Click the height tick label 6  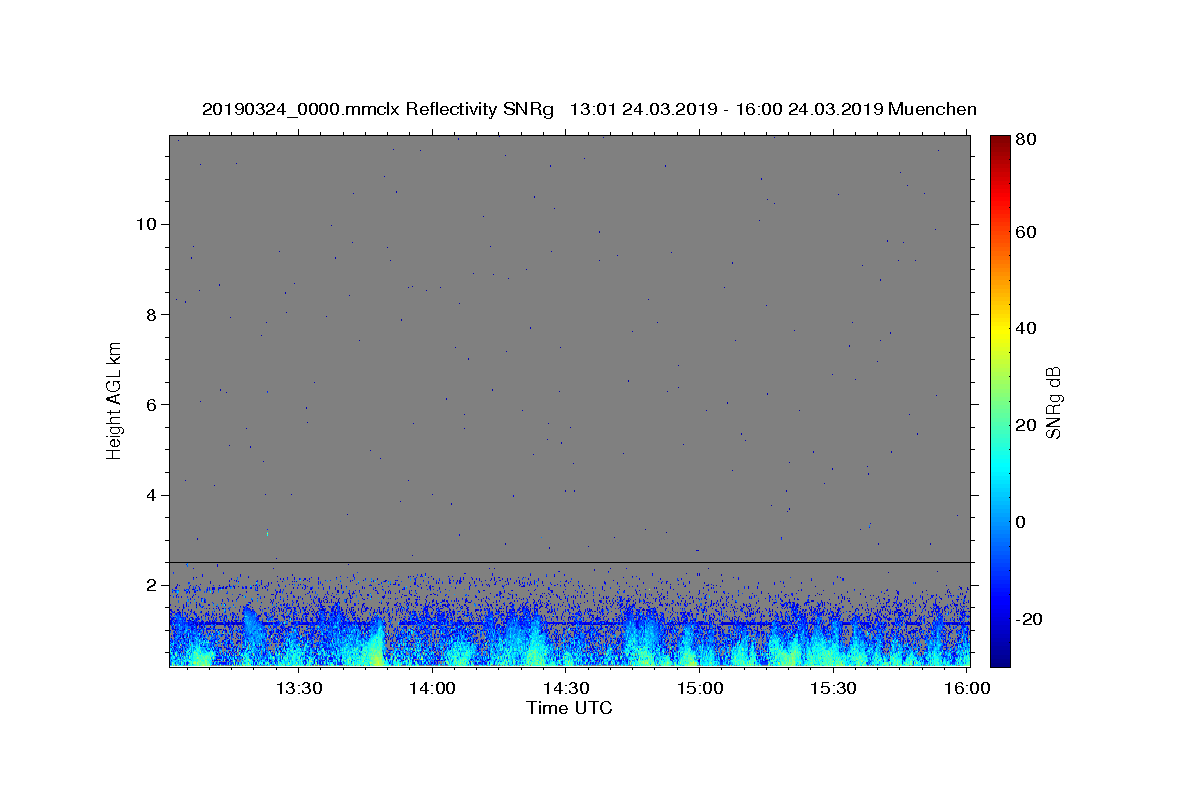point(148,404)
